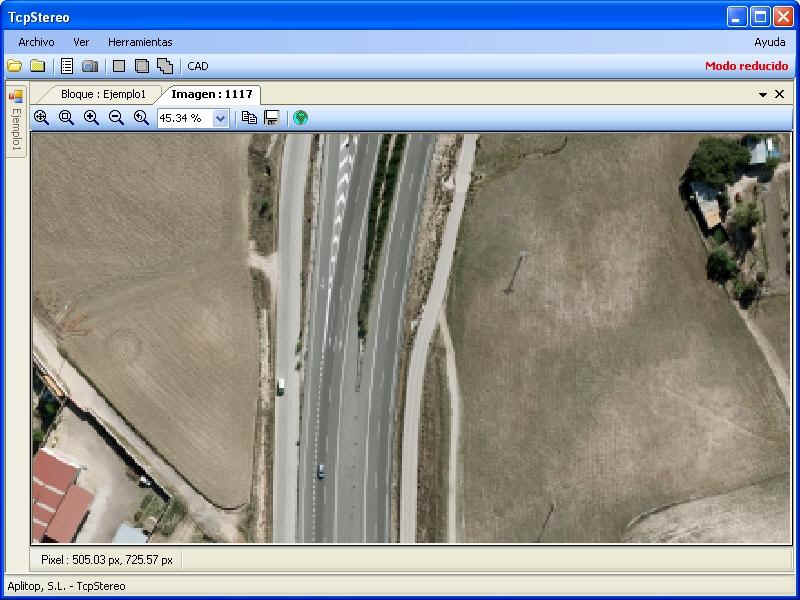800x600 pixels.
Task: Select the Imagen : 1117 tab
Action: [212, 94]
